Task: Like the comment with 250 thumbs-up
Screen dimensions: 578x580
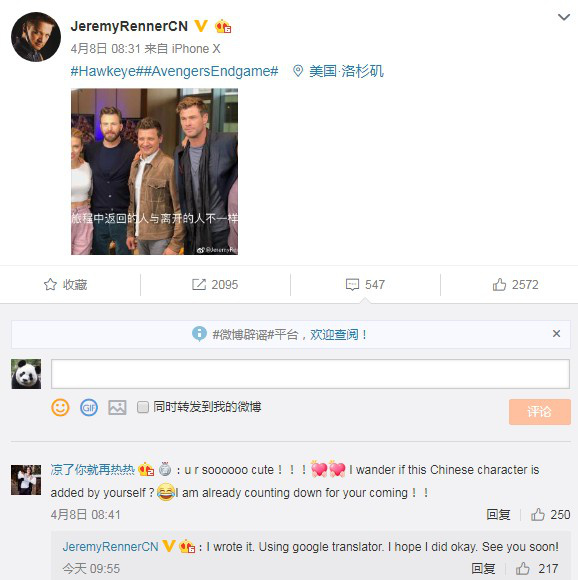Action: 538,515
